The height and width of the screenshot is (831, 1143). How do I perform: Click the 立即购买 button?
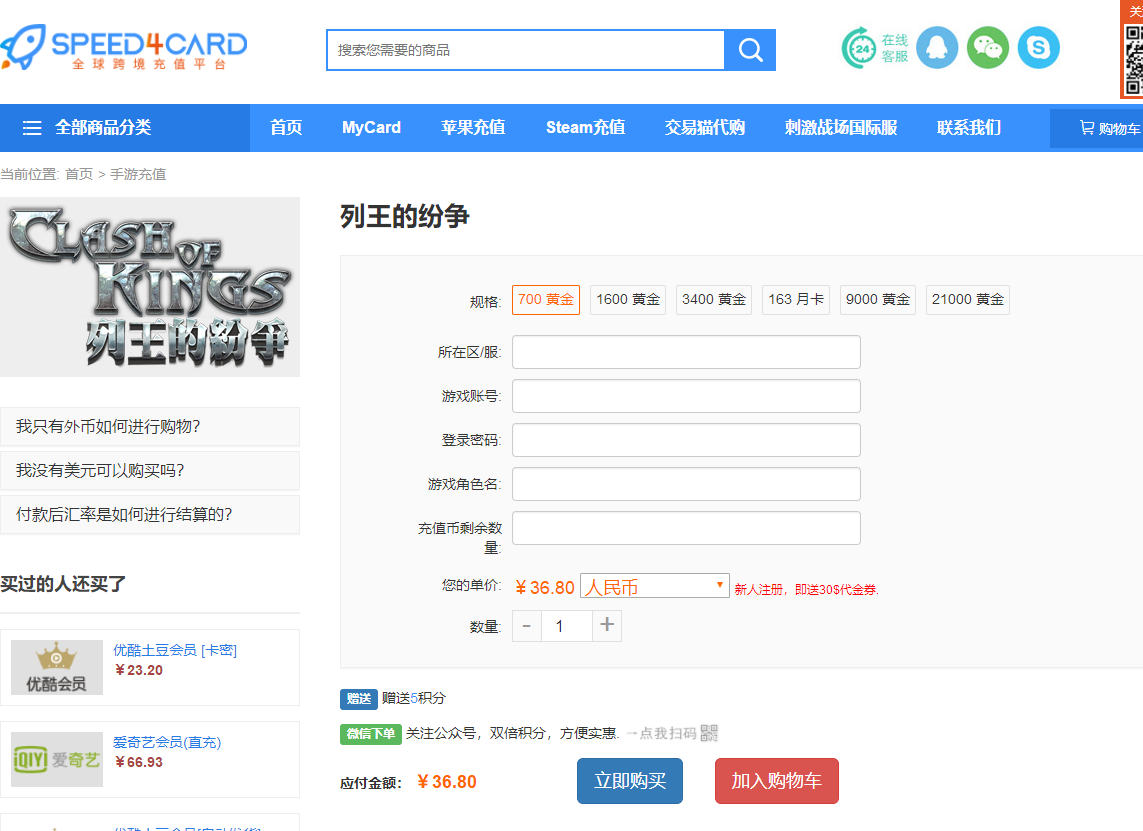tap(630, 781)
